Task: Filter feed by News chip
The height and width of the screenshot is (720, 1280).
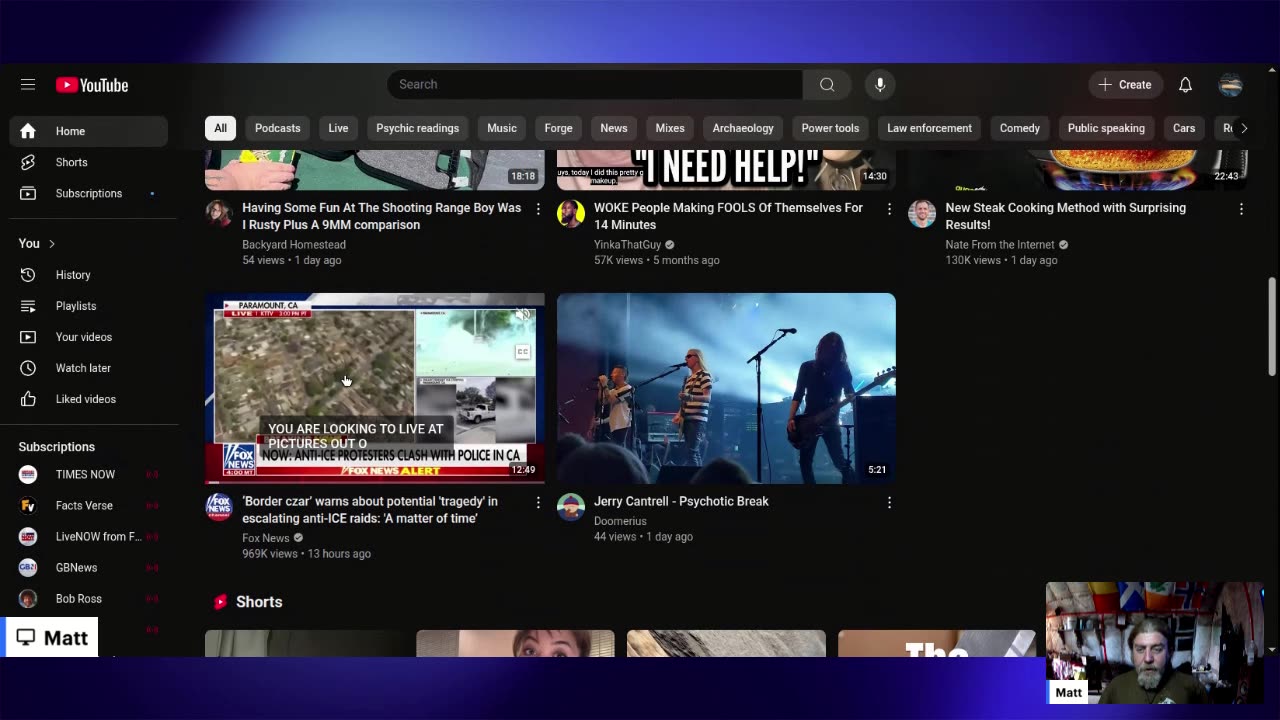Action: [x=614, y=128]
